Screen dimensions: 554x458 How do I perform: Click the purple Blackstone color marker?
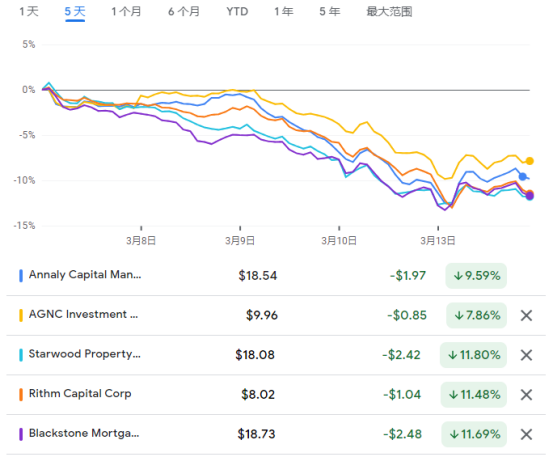coord(21,434)
